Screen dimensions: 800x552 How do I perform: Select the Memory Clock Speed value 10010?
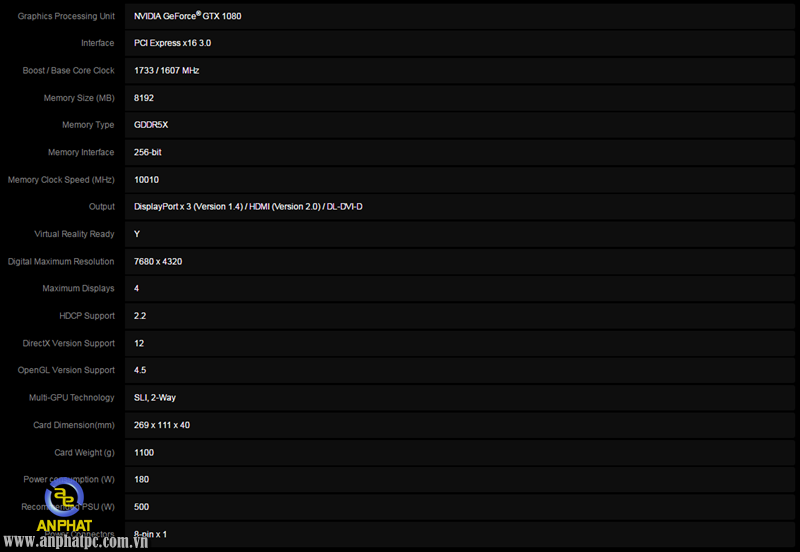pyautogui.click(x=146, y=180)
